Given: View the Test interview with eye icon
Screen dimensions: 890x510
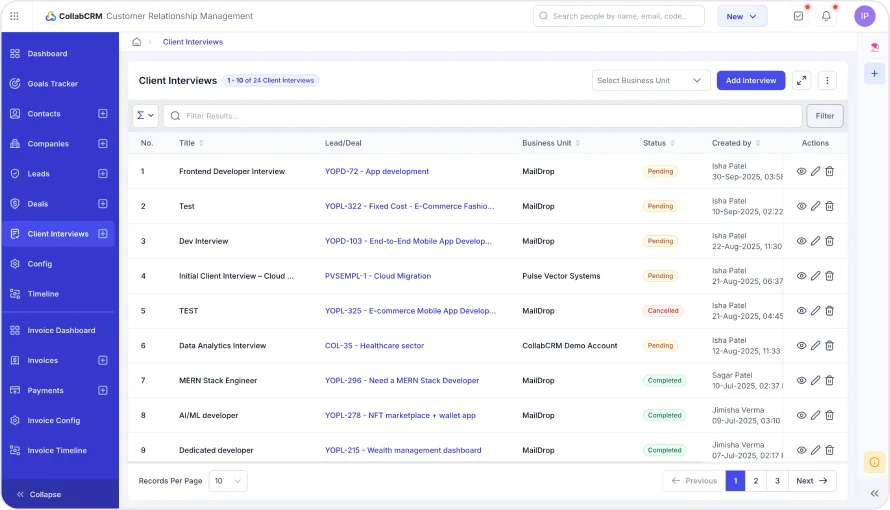Looking at the screenshot, I should pyautogui.click(x=801, y=206).
